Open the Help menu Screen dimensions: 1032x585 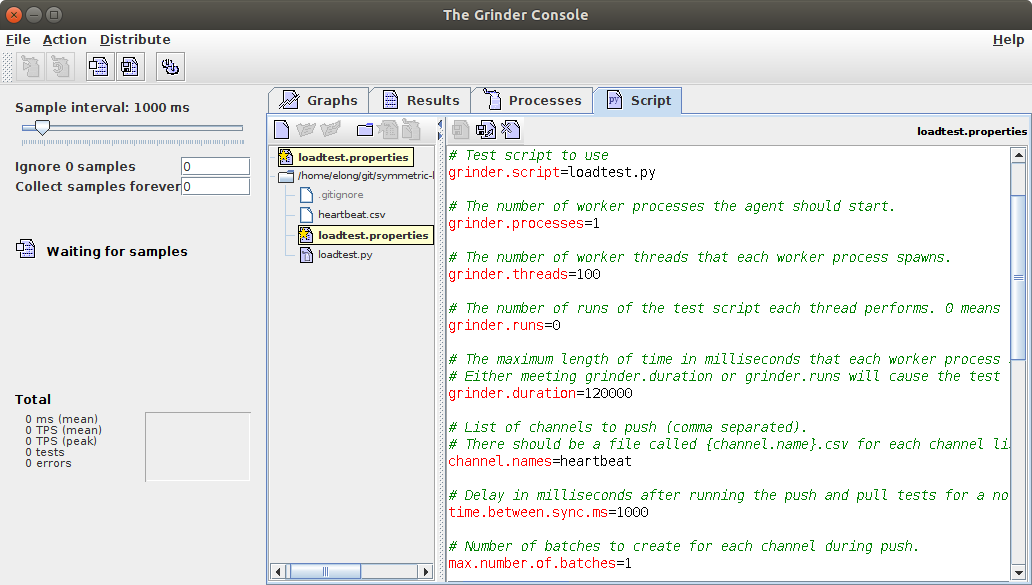1008,39
